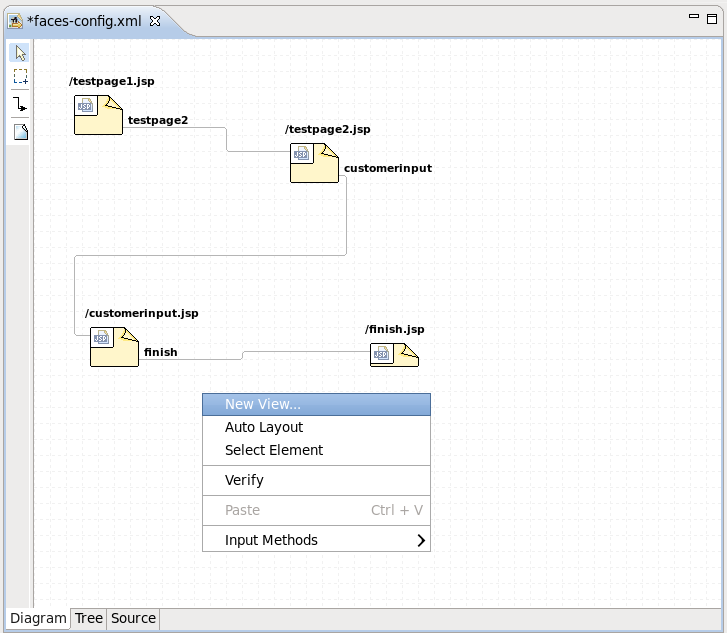The width and height of the screenshot is (727, 633).
Task: Choose New View... from context menu
Action: 262,404
